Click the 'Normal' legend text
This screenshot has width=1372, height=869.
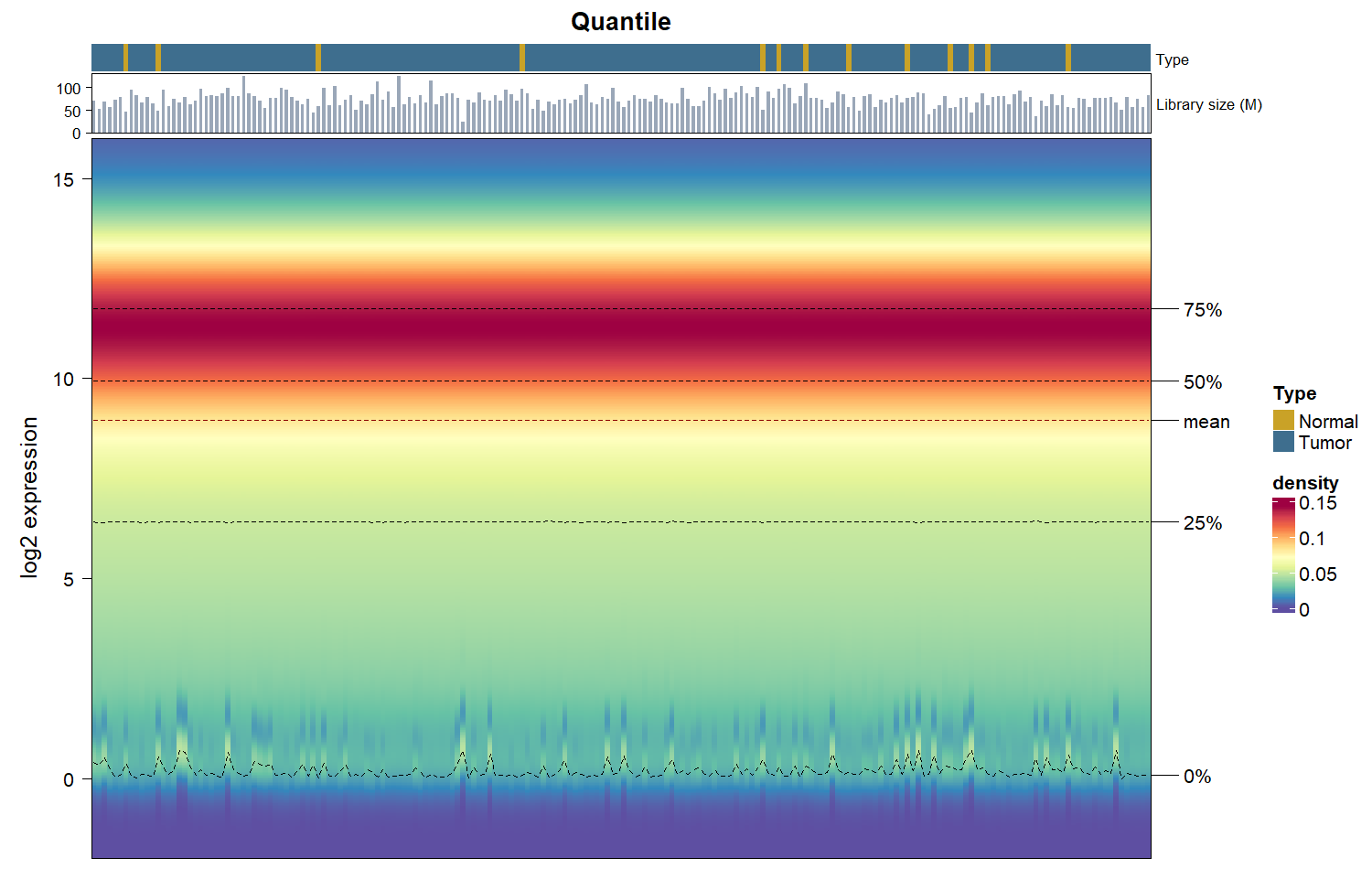coord(1328,422)
